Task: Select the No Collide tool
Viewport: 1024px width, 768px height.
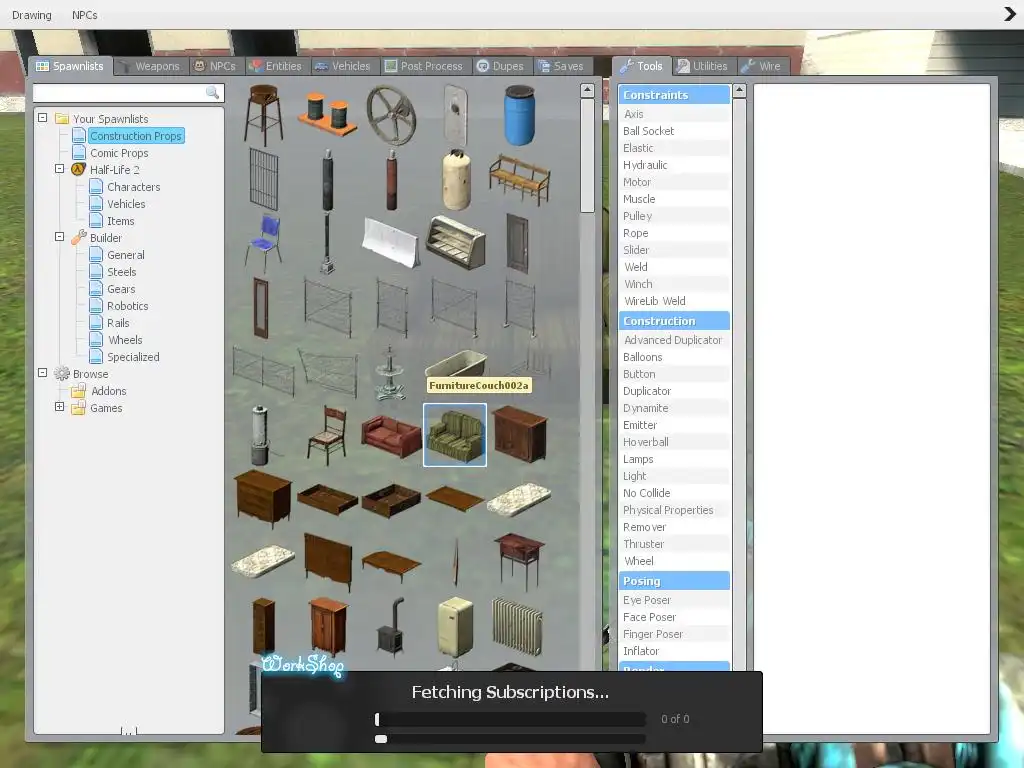Action: pyautogui.click(x=674, y=493)
